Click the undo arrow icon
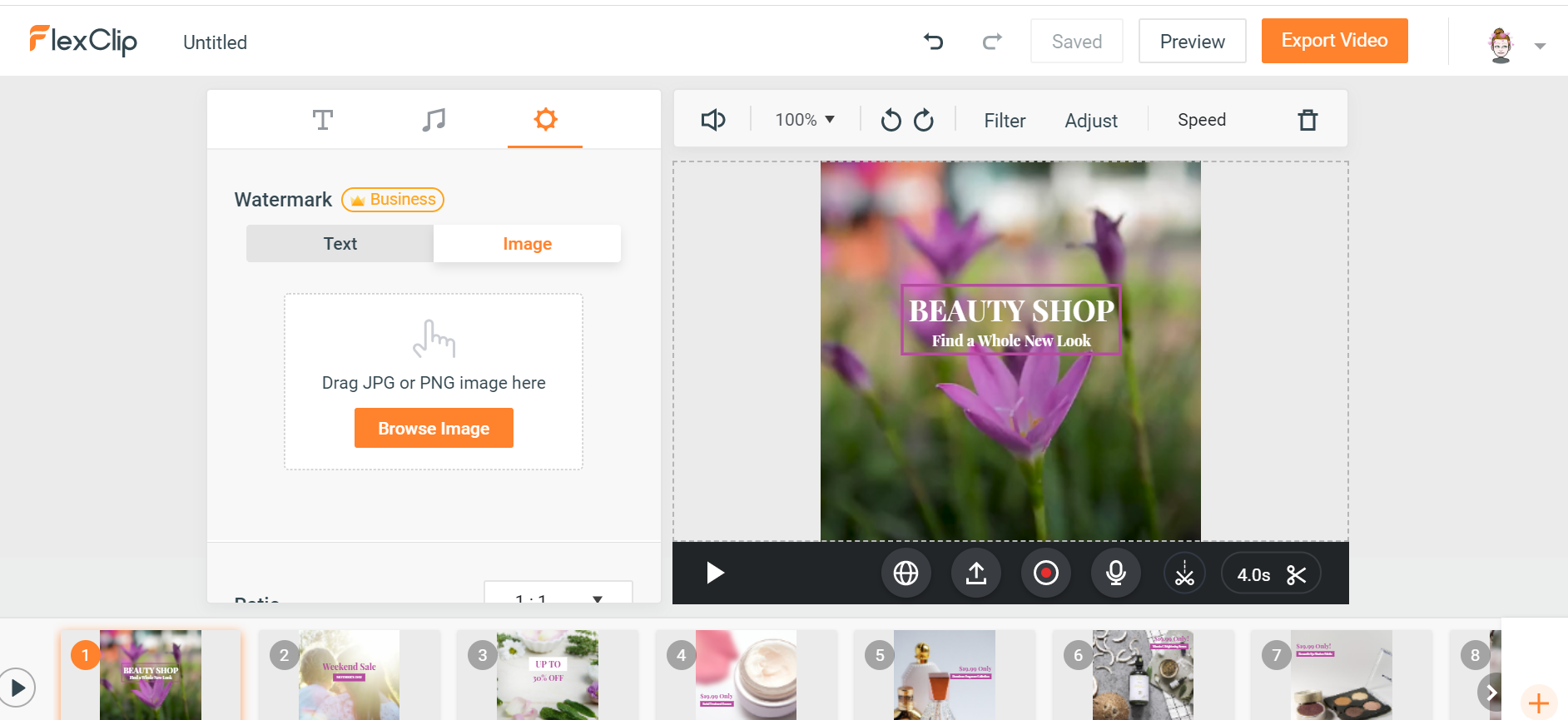 pos(934,41)
